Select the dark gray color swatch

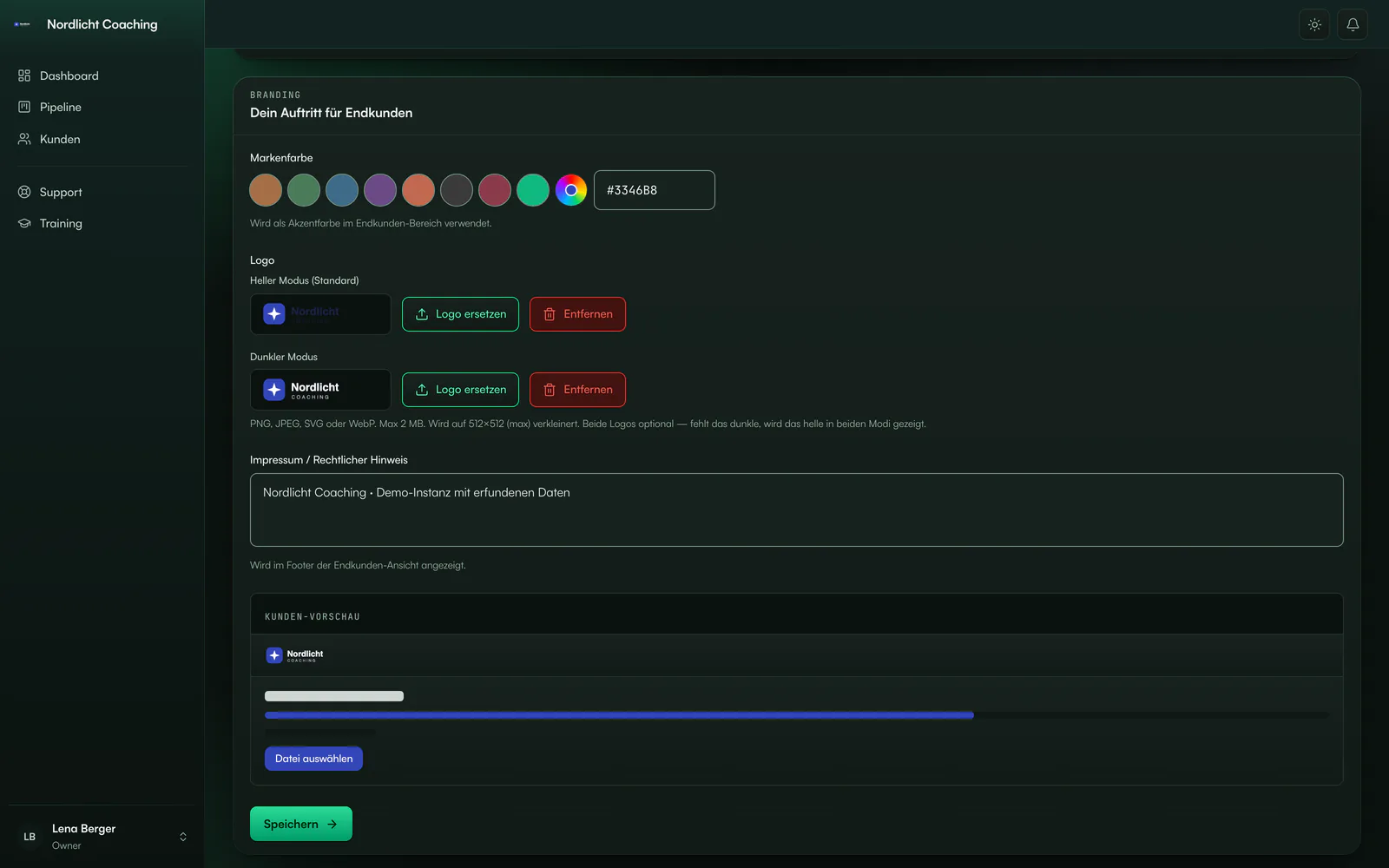point(457,190)
